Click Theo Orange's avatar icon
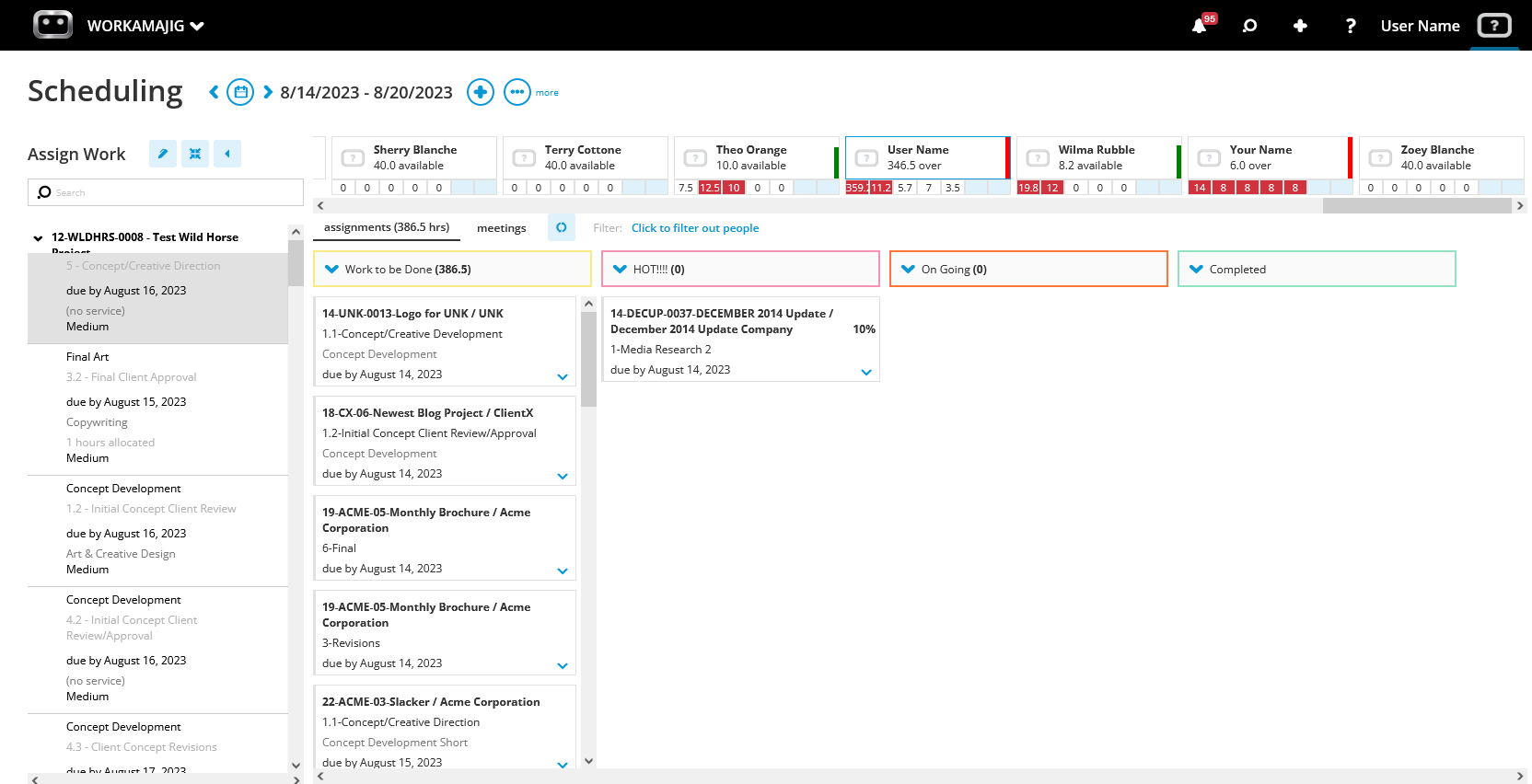This screenshot has height=784, width=1532. [695, 158]
